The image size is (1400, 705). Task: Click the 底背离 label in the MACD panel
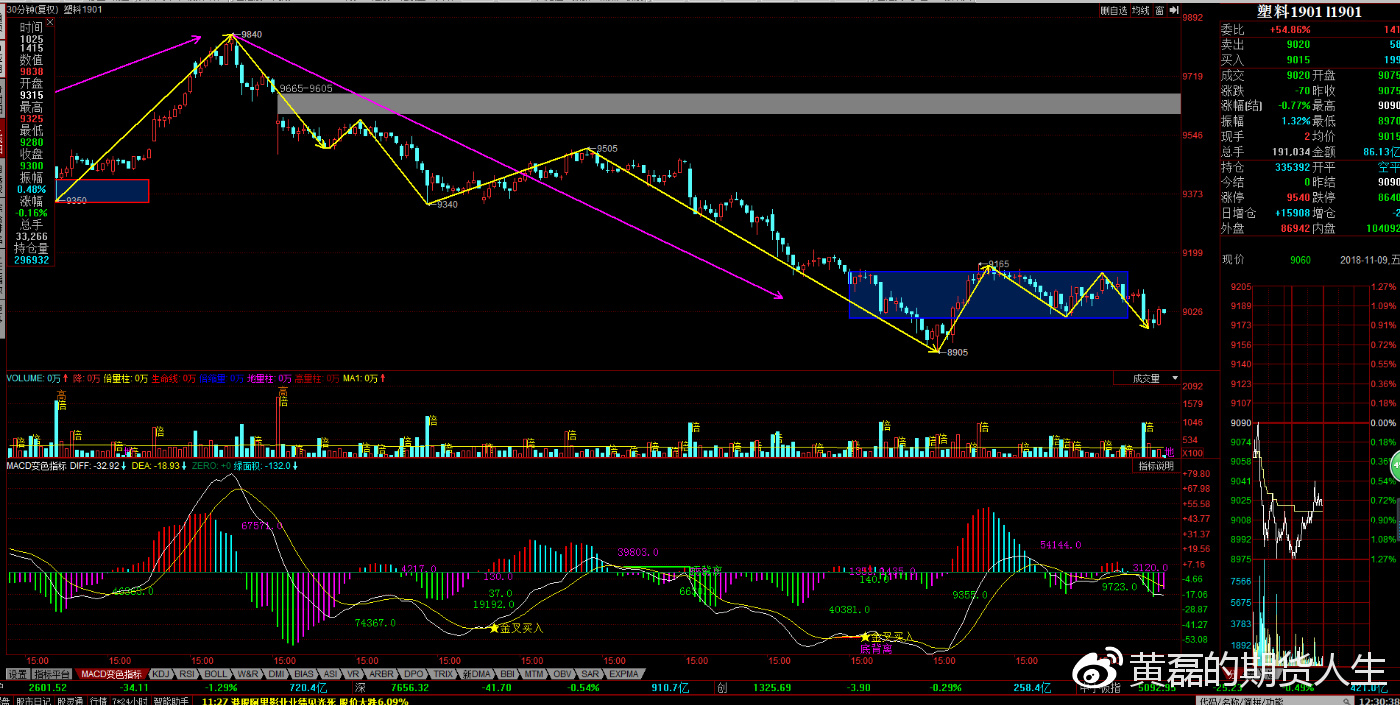(876, 649)
